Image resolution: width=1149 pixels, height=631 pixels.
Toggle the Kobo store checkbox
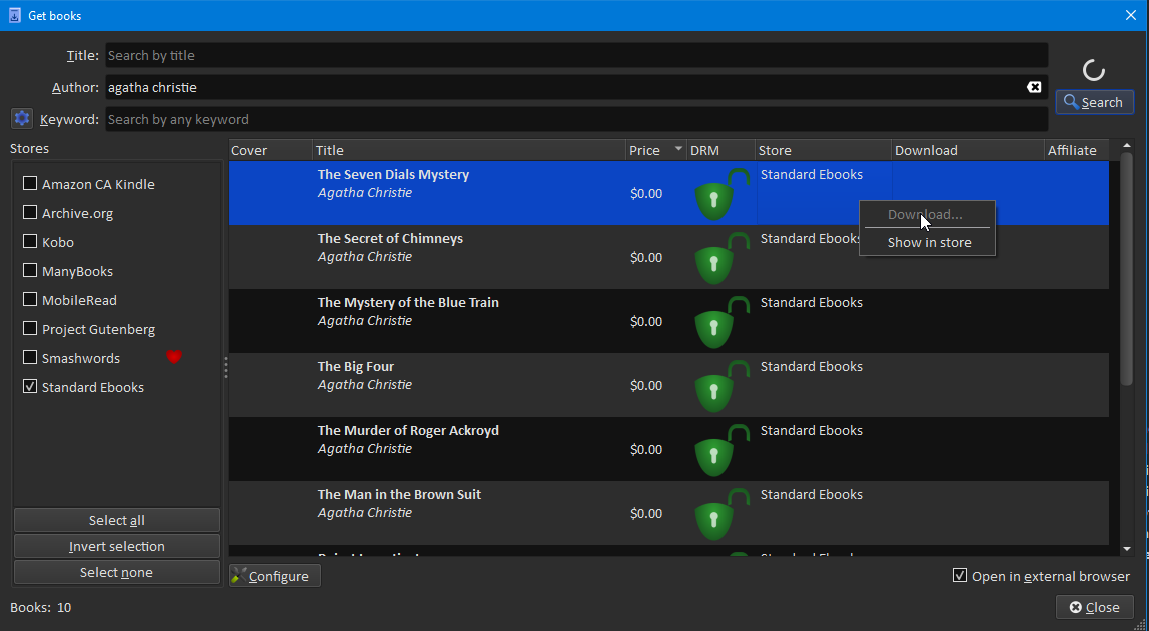(30, 241)
